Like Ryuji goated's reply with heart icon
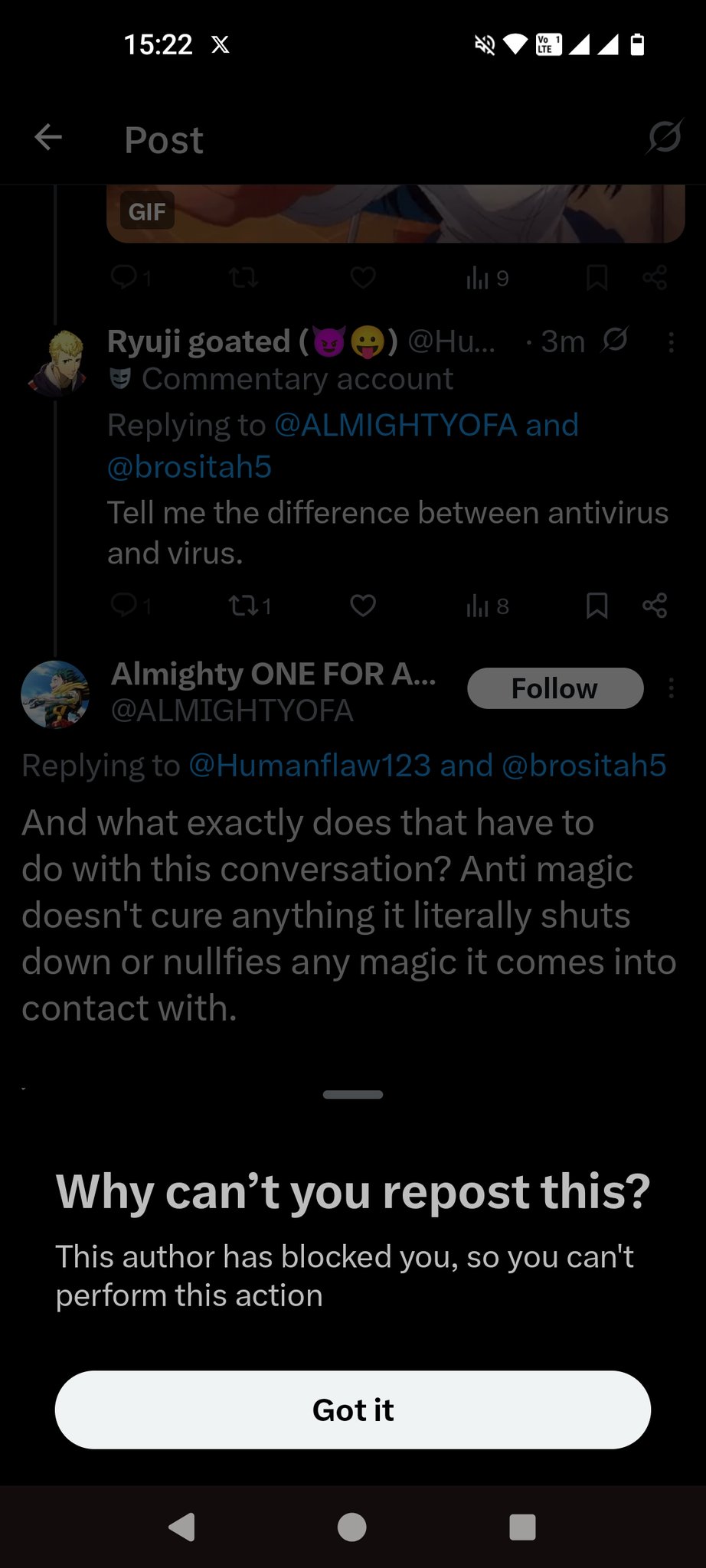The width and height of the screenshot is (706, 1568). click(x=363, y=606)
